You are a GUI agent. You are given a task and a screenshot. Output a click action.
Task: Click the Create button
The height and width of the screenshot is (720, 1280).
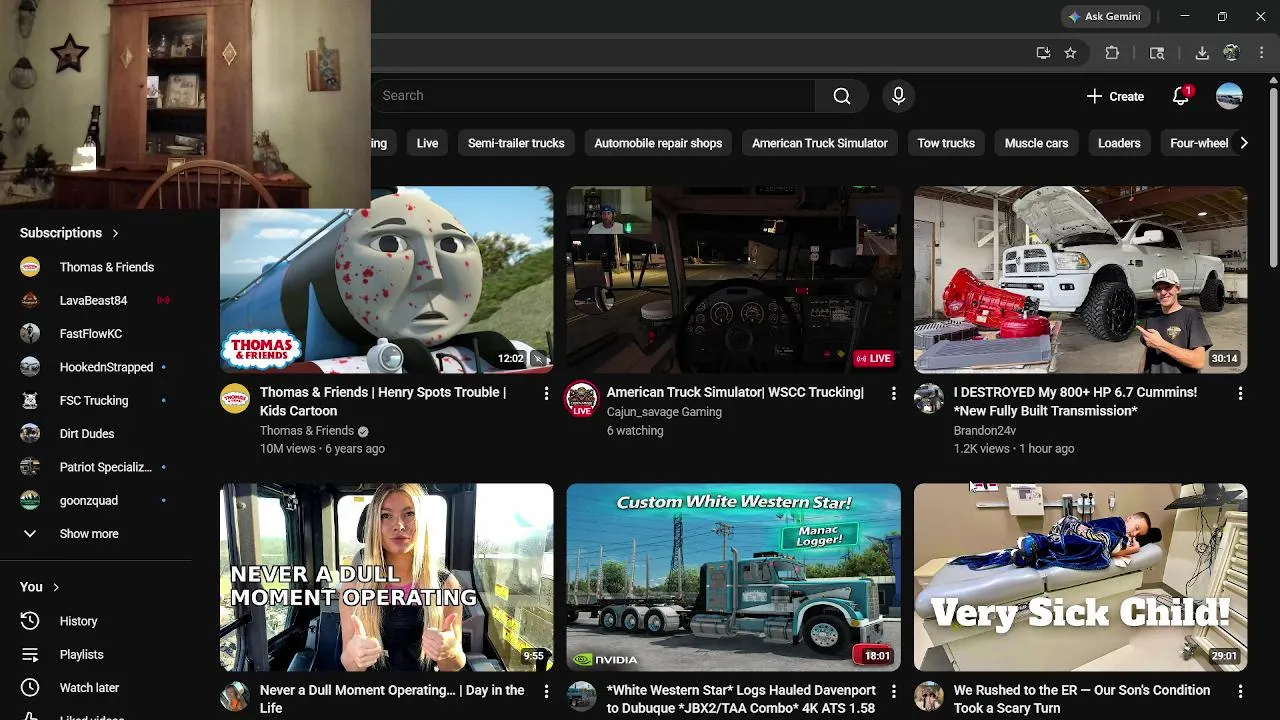click(x=1115, y=96)
